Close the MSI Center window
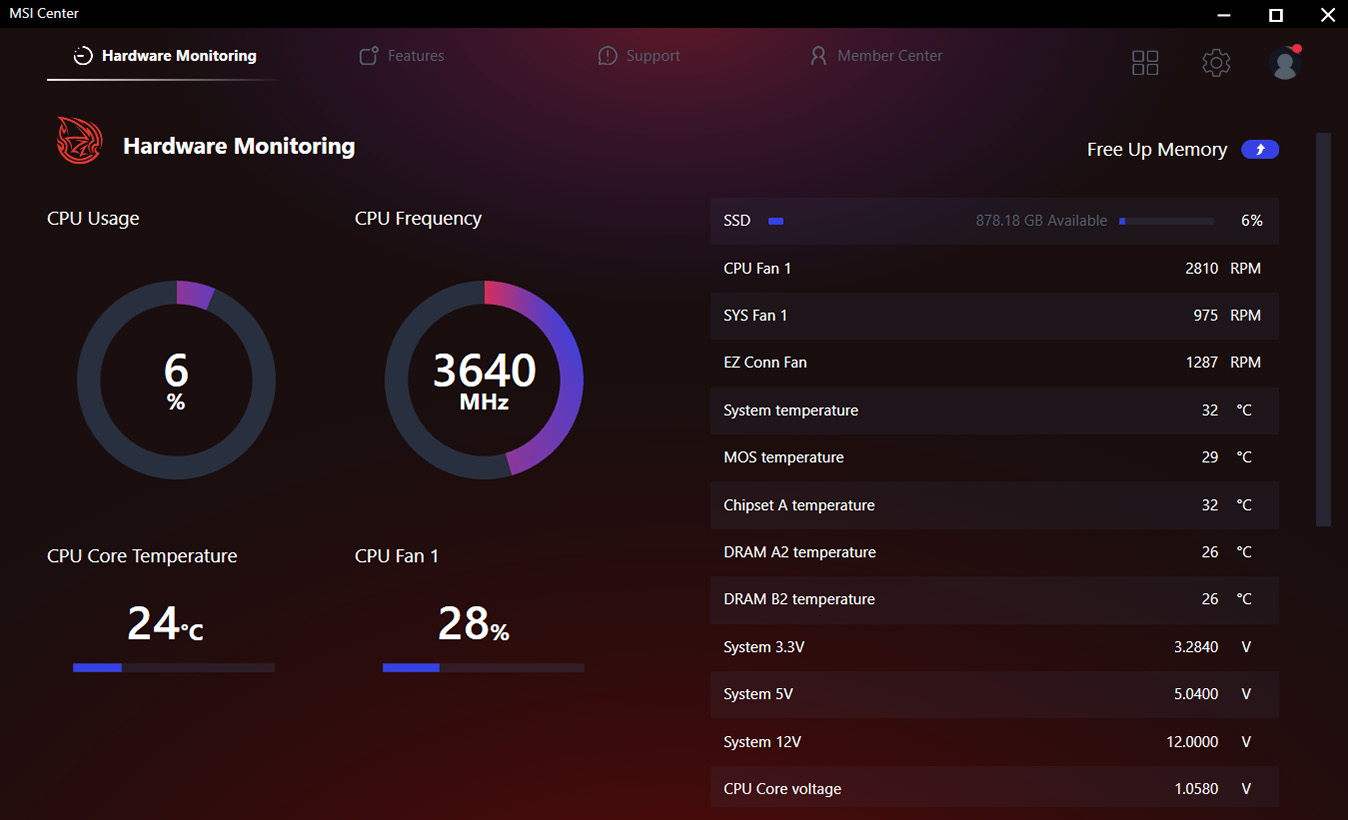The width and height of the screenshot is (1348, 820). pos(1327,14)
